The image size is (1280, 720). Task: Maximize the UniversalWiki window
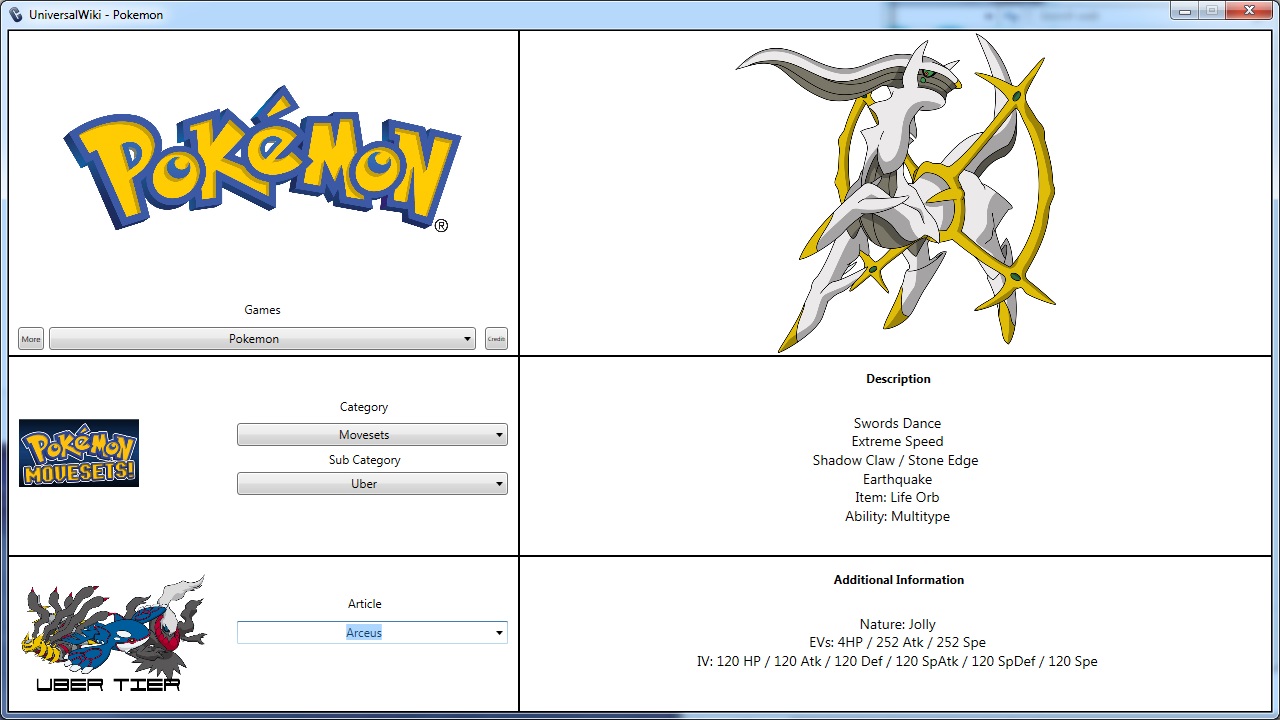[1211, 11]
